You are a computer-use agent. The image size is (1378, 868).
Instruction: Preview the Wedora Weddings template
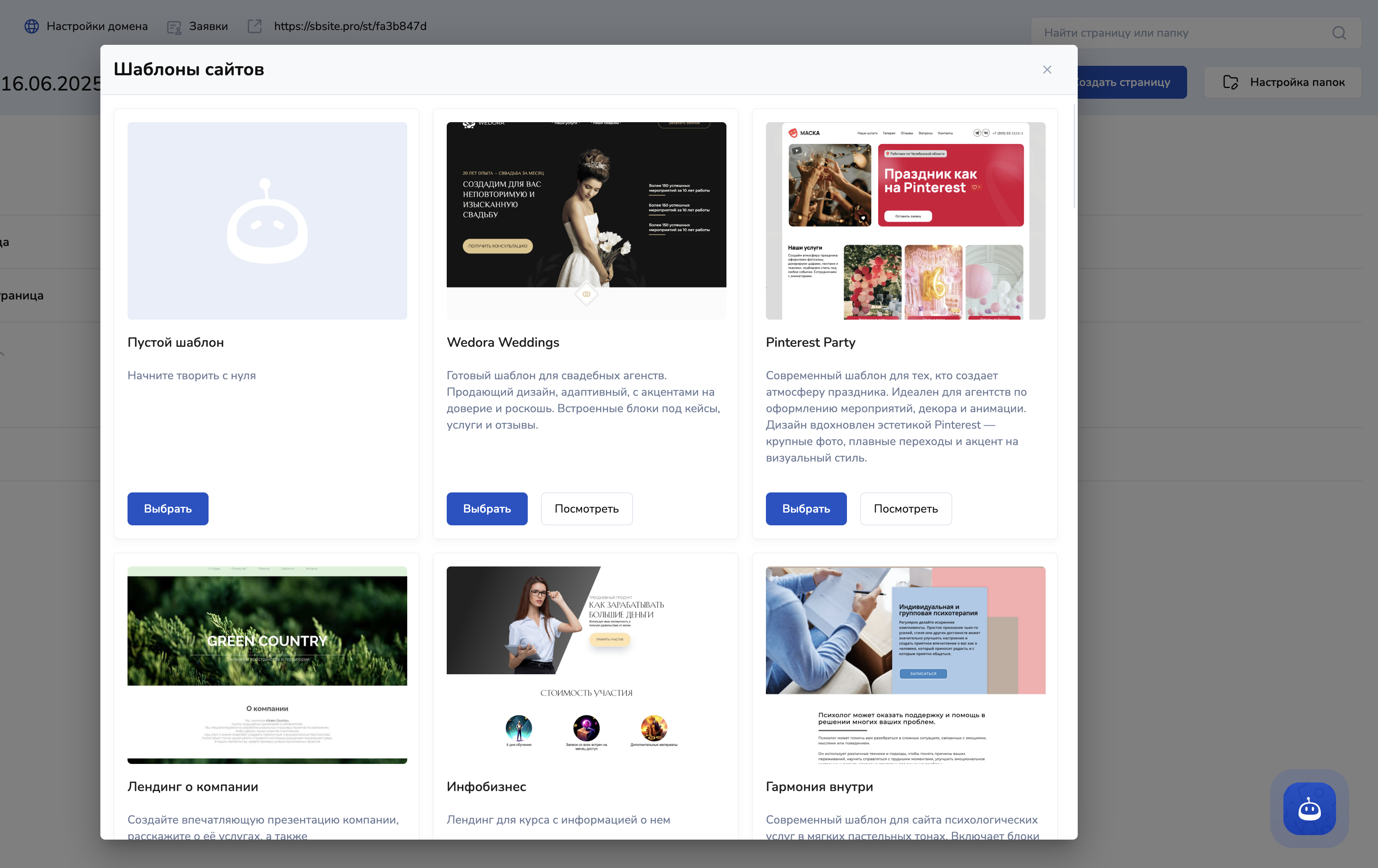pos(587,509)
